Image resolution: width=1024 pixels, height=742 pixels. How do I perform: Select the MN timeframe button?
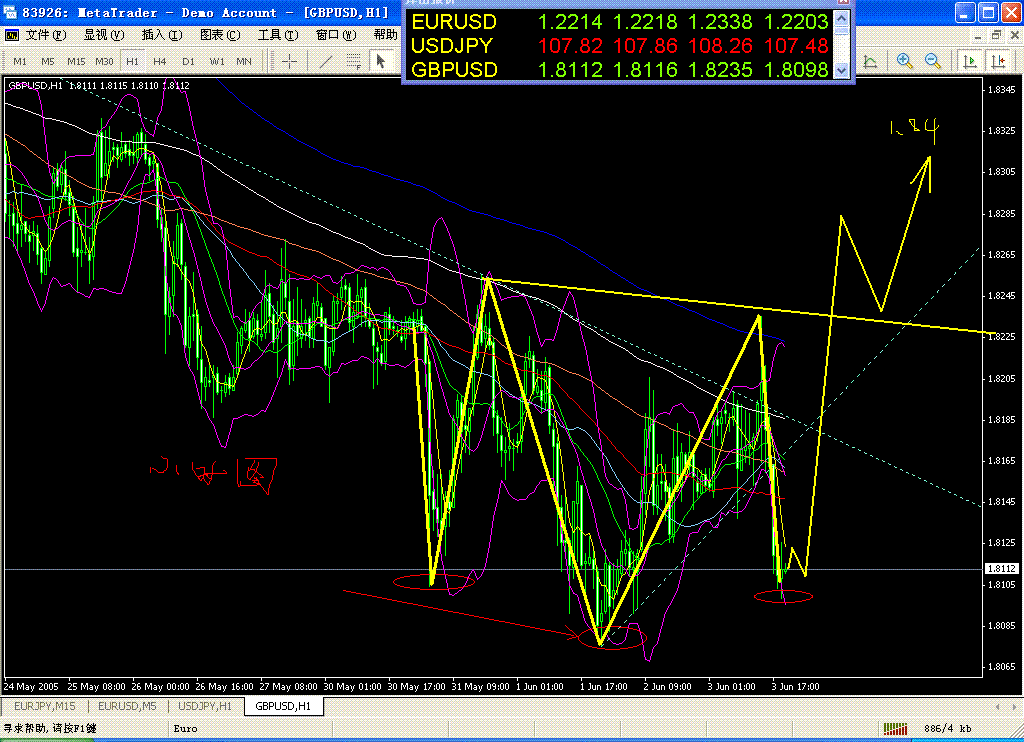pyautogui.click(x=244, y=61)
